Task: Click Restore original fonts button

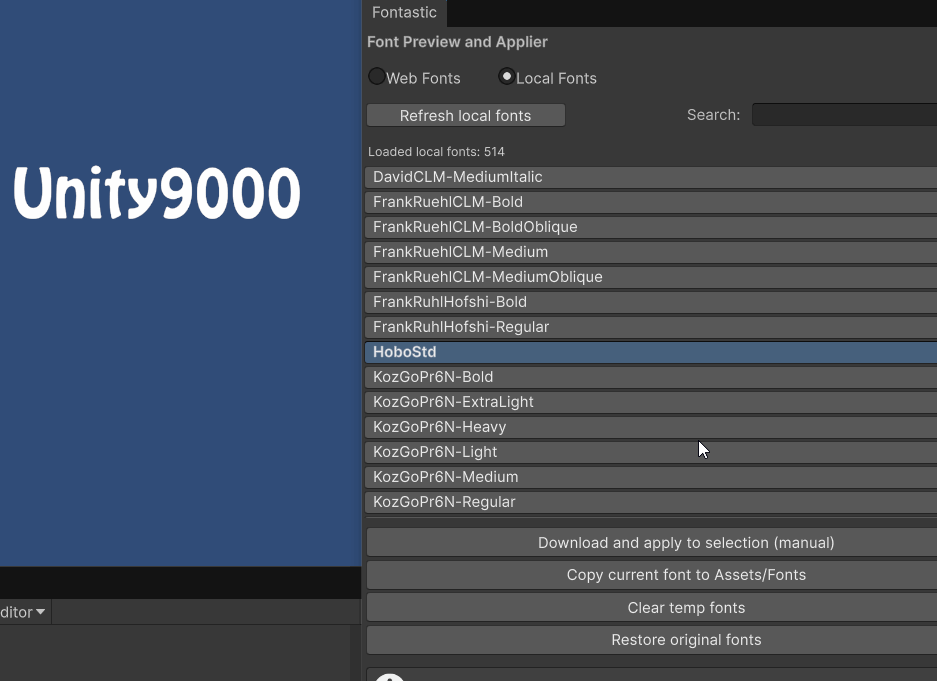Action: (x=651, y=640)
